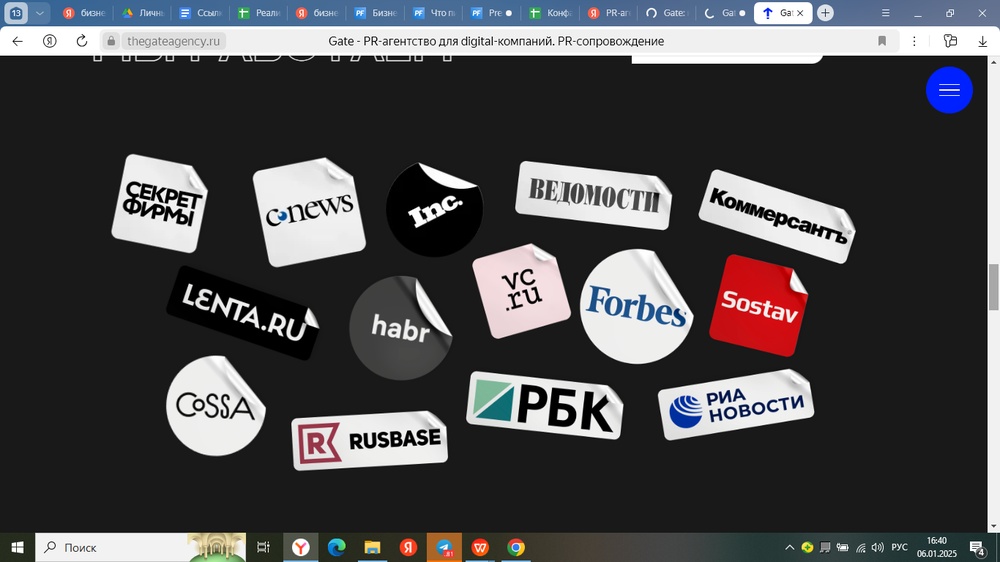Show hidden system tray icons
The width and height of the screenshot is (1000, 562).
pyautogui.click(x=789, y=547)
